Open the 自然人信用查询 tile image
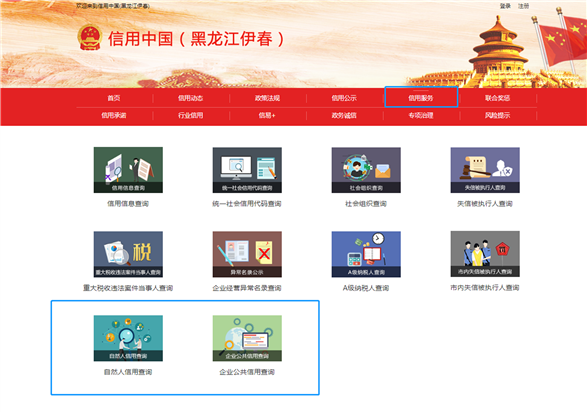Image resolution: width=587 pixels, height=413 pixels. tap(128, 338)
